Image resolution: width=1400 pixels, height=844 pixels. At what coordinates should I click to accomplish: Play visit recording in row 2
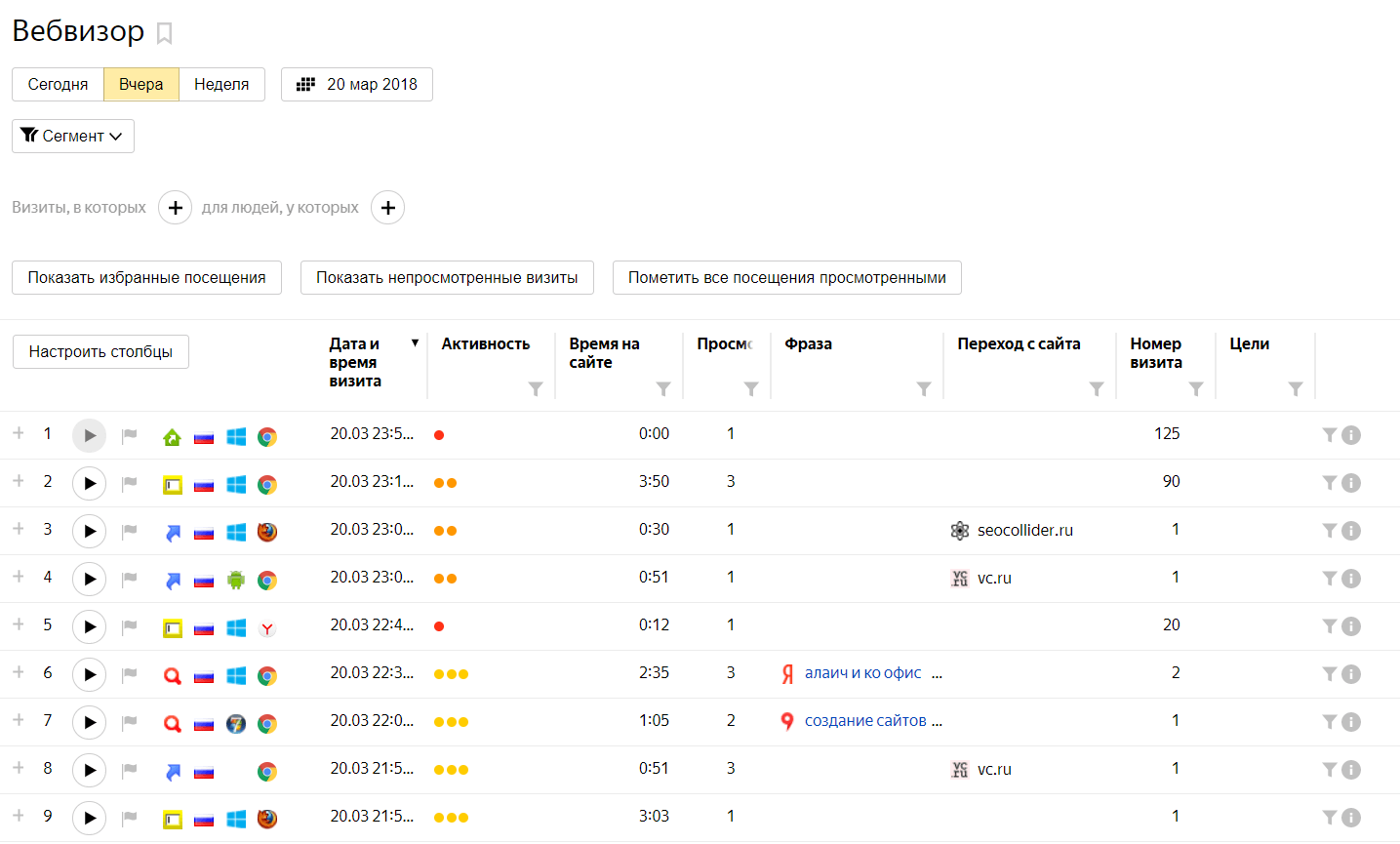click(89, 483)
